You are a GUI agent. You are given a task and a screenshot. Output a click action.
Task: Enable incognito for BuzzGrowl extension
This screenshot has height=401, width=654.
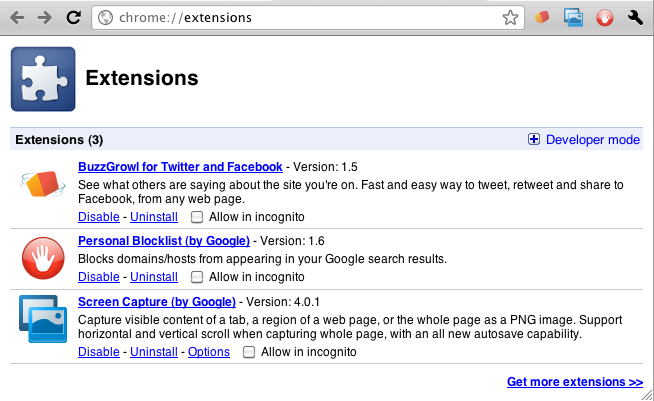coord(197,217)
